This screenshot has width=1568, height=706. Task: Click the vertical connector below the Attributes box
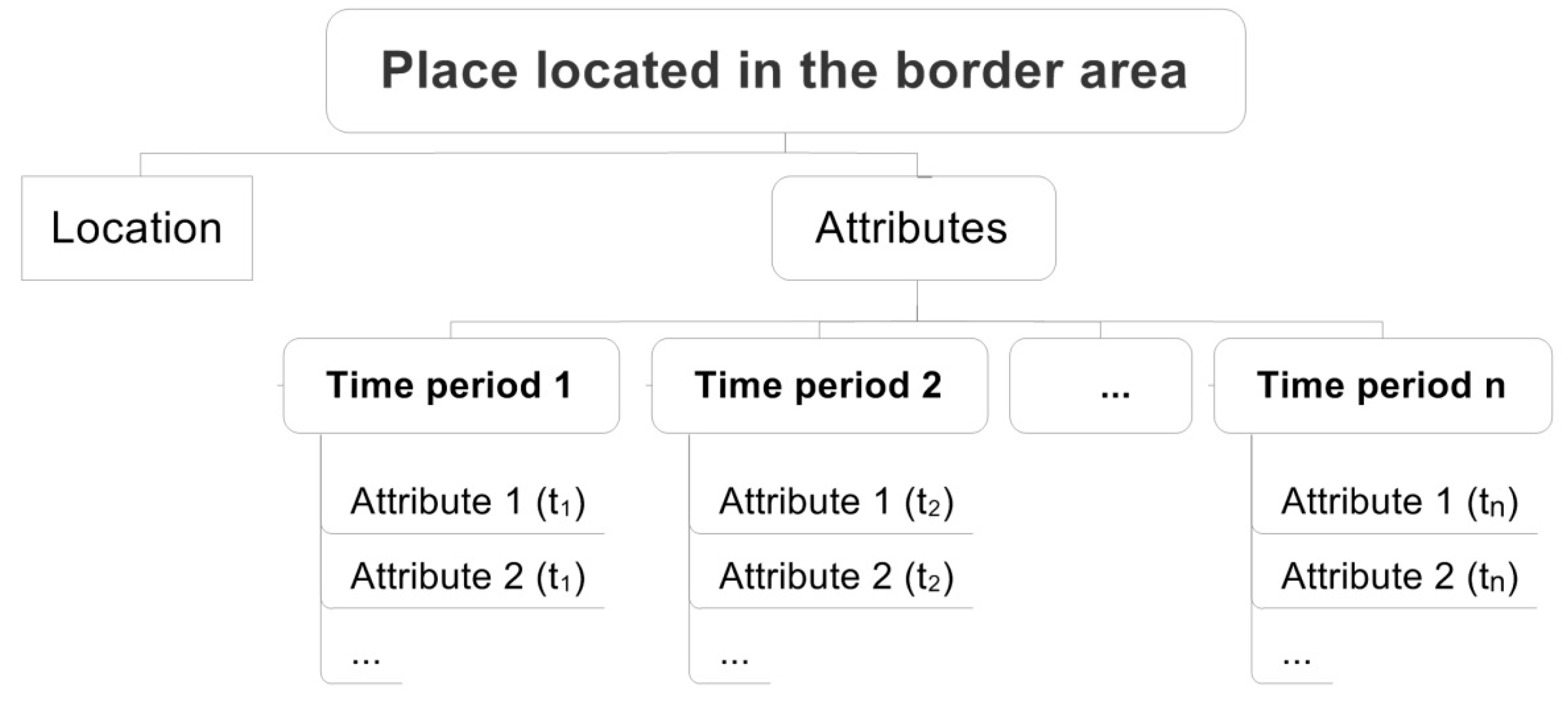[x=917, y=300]
